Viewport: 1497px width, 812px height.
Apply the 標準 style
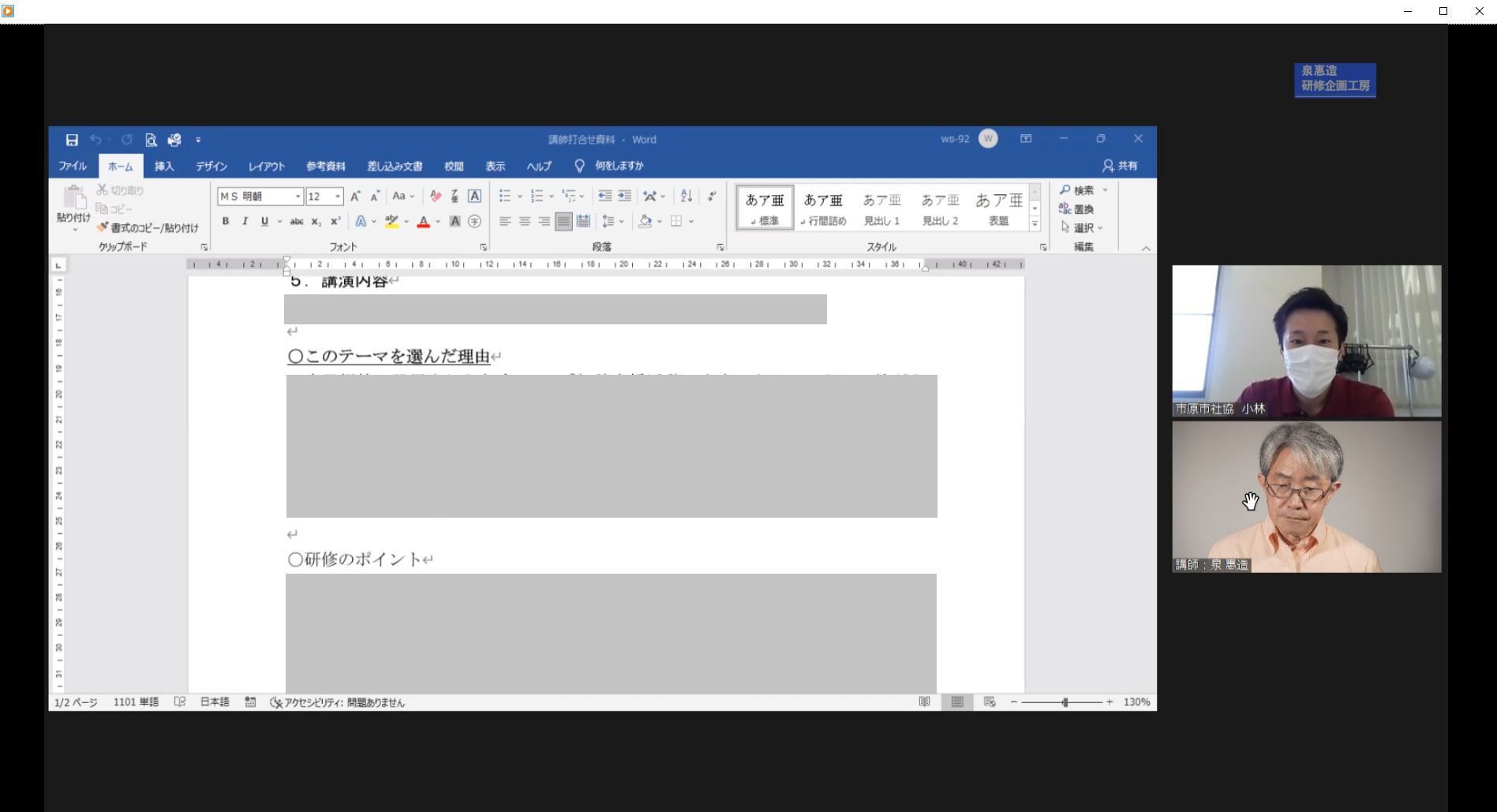pyautogui.click(x=765, y=208)
